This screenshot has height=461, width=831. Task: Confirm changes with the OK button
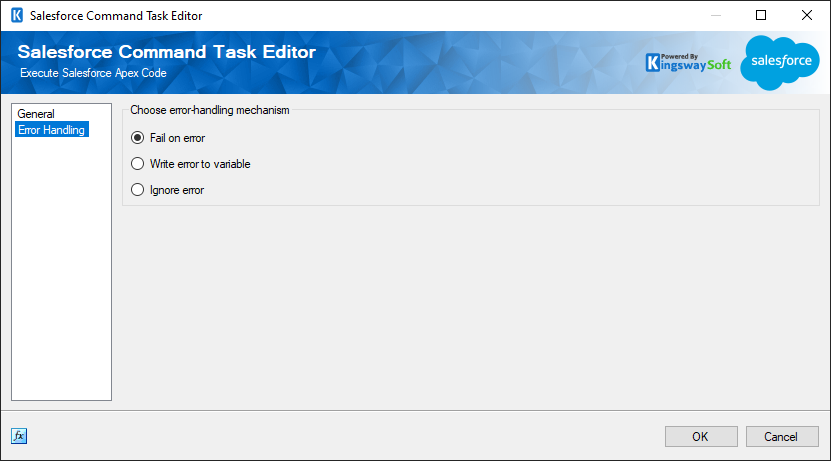click(x=701, y=437)
